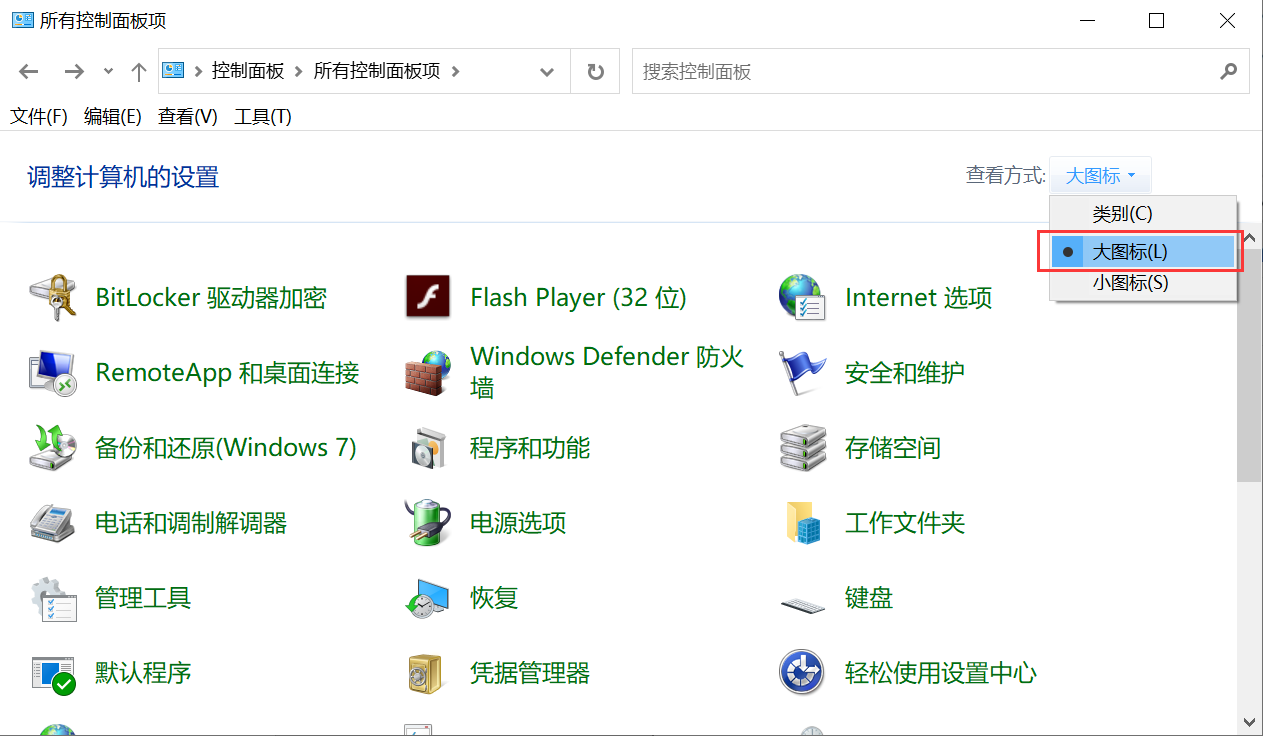Open the Internet 选项 globe icon

(x=802, y=297)
